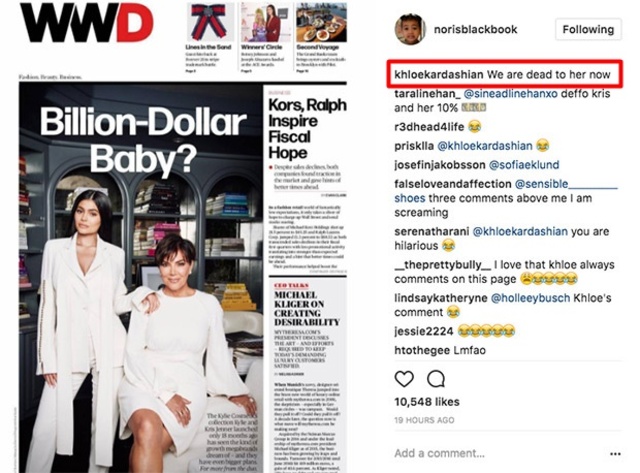Open norisblackbook profile picture
640x473 pixels.
(x=410, y=29)
